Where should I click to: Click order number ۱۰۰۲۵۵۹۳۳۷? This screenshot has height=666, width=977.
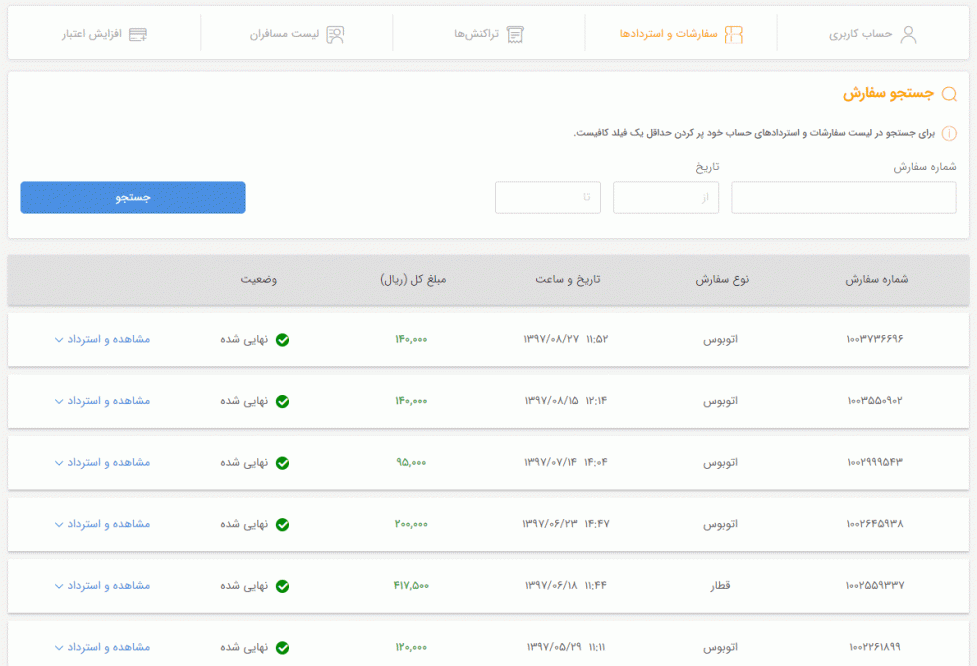coord(875,586)
